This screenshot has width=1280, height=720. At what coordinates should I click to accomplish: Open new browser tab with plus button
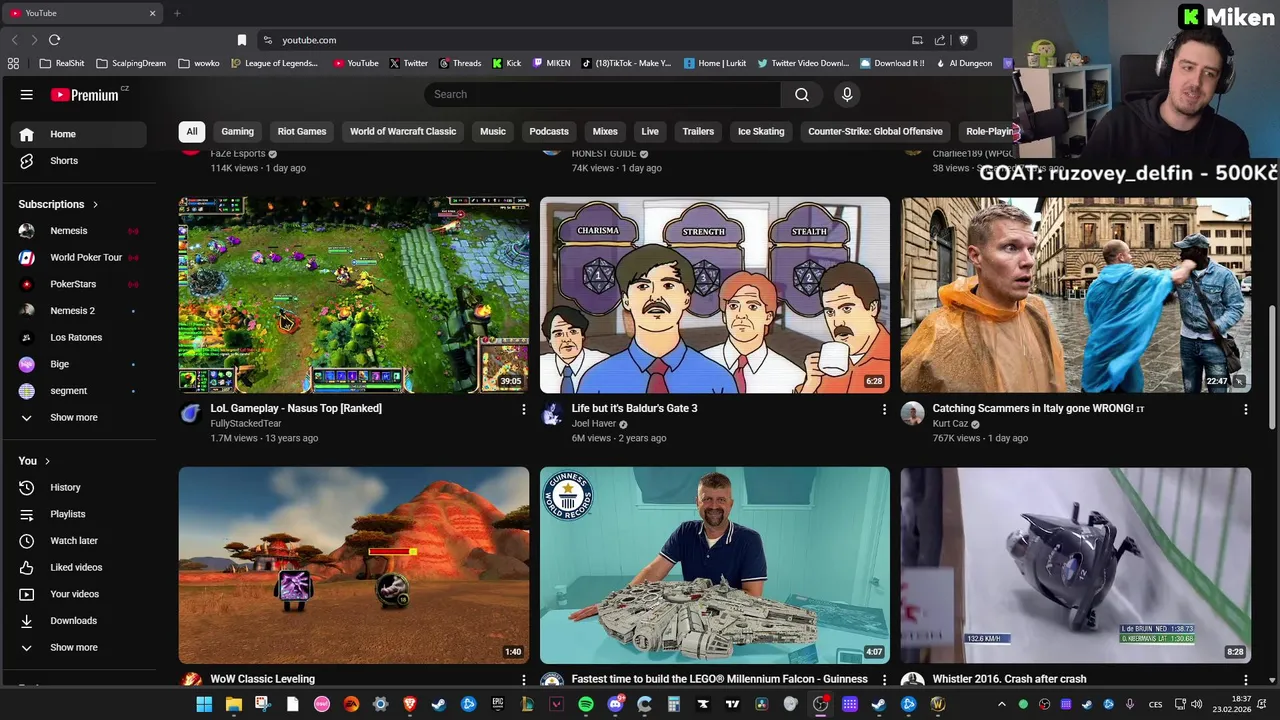click(177, 13)
